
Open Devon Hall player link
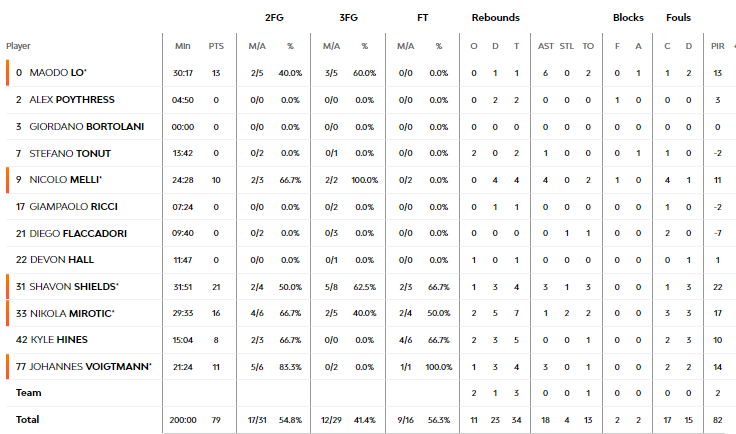pyautogui.click(x=62, y=259)
